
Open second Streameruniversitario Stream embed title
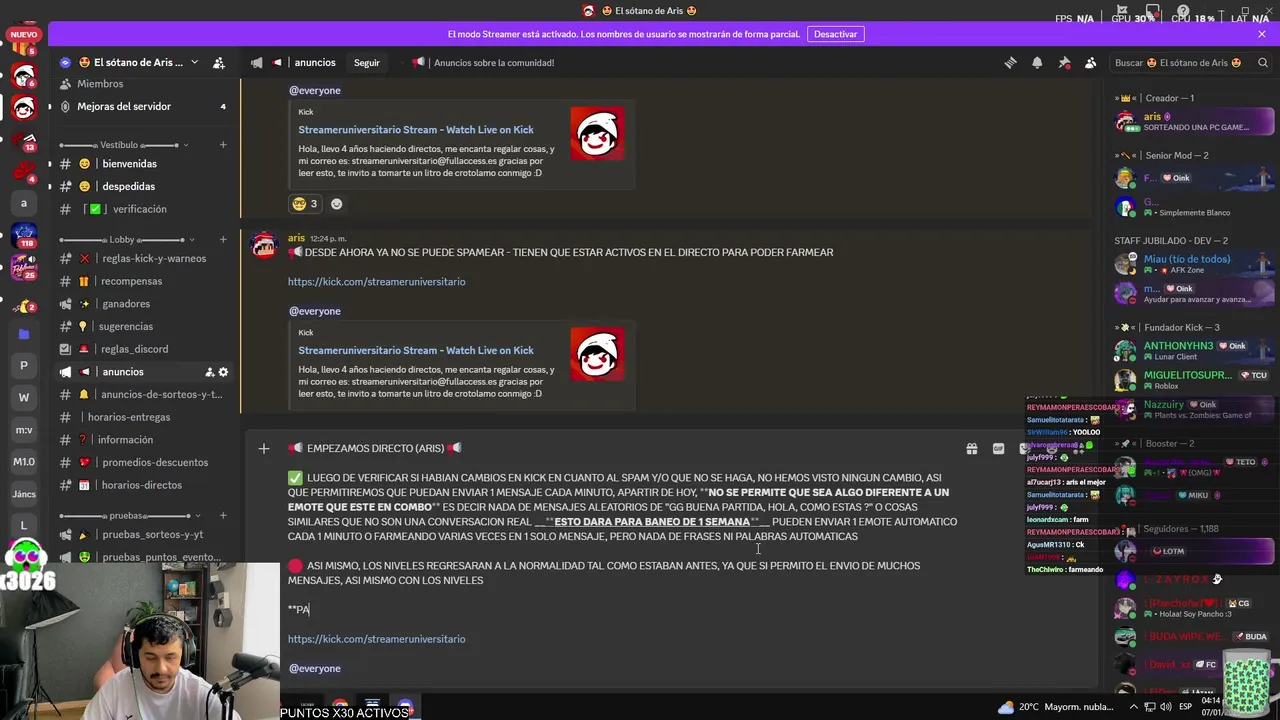pos(415,350)
